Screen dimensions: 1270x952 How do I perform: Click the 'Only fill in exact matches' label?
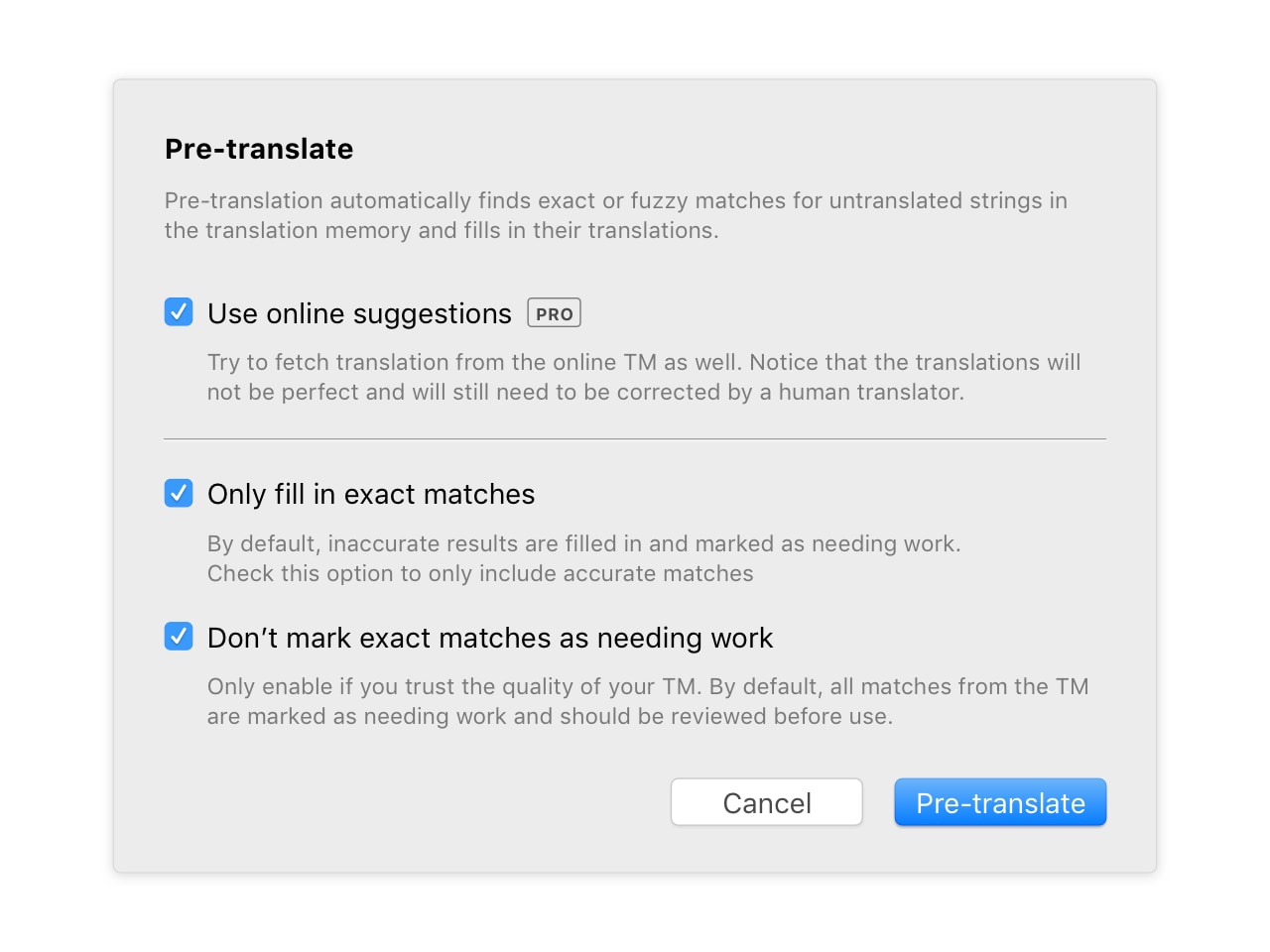pos(371,495)
